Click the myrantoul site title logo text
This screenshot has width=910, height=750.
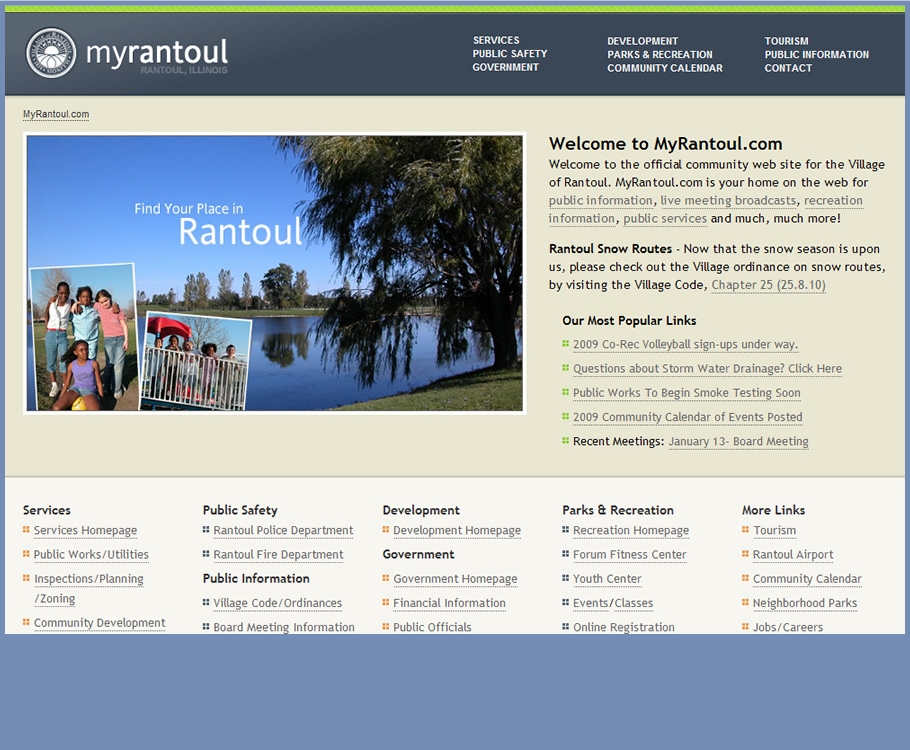click(x=157, y=53)
